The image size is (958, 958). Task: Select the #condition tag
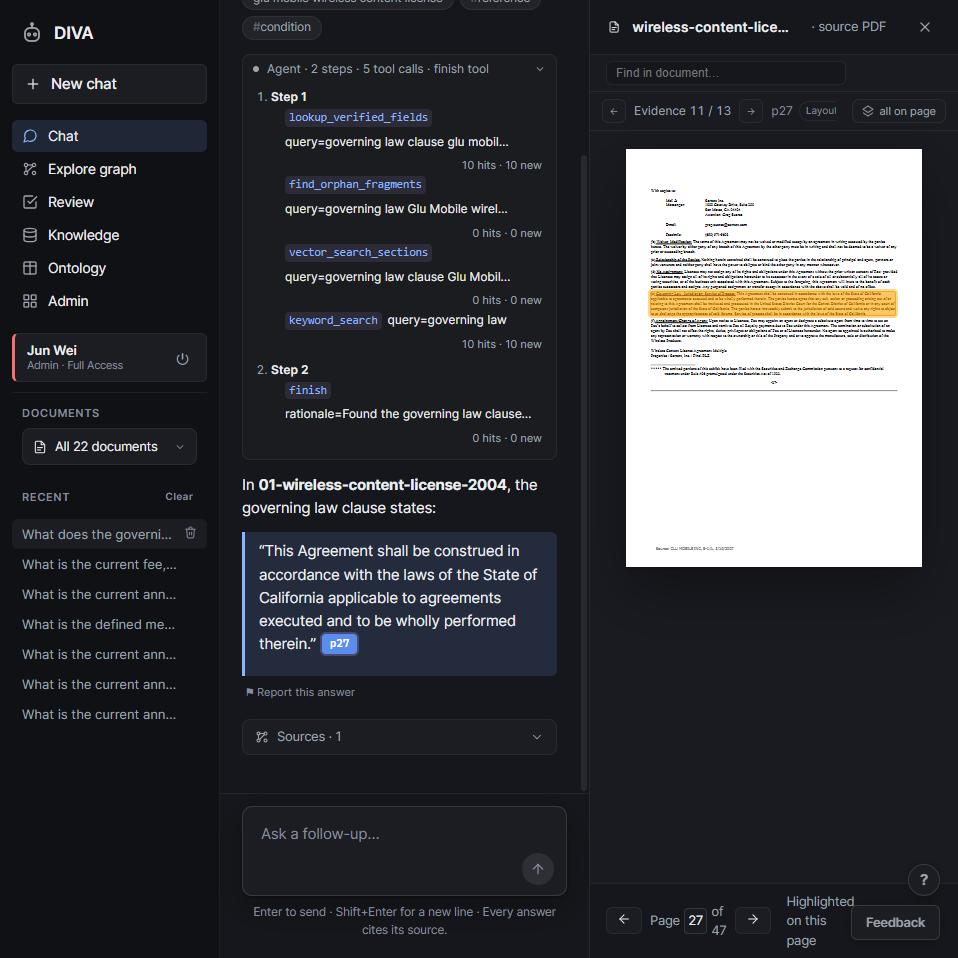pos(282,27)
